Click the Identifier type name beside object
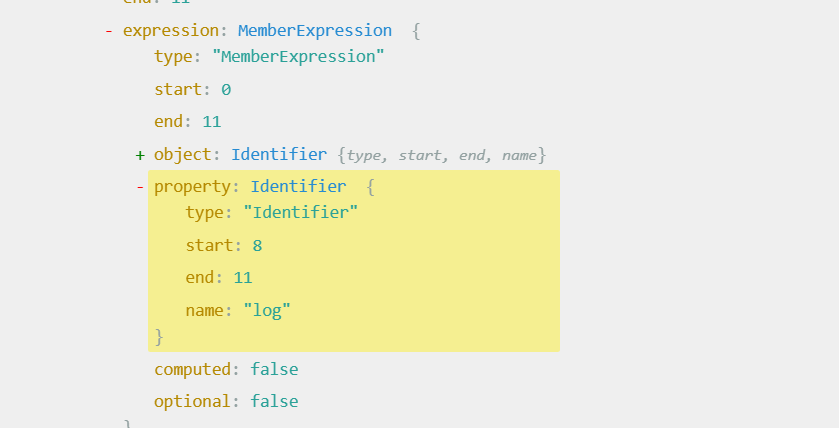 279,155
